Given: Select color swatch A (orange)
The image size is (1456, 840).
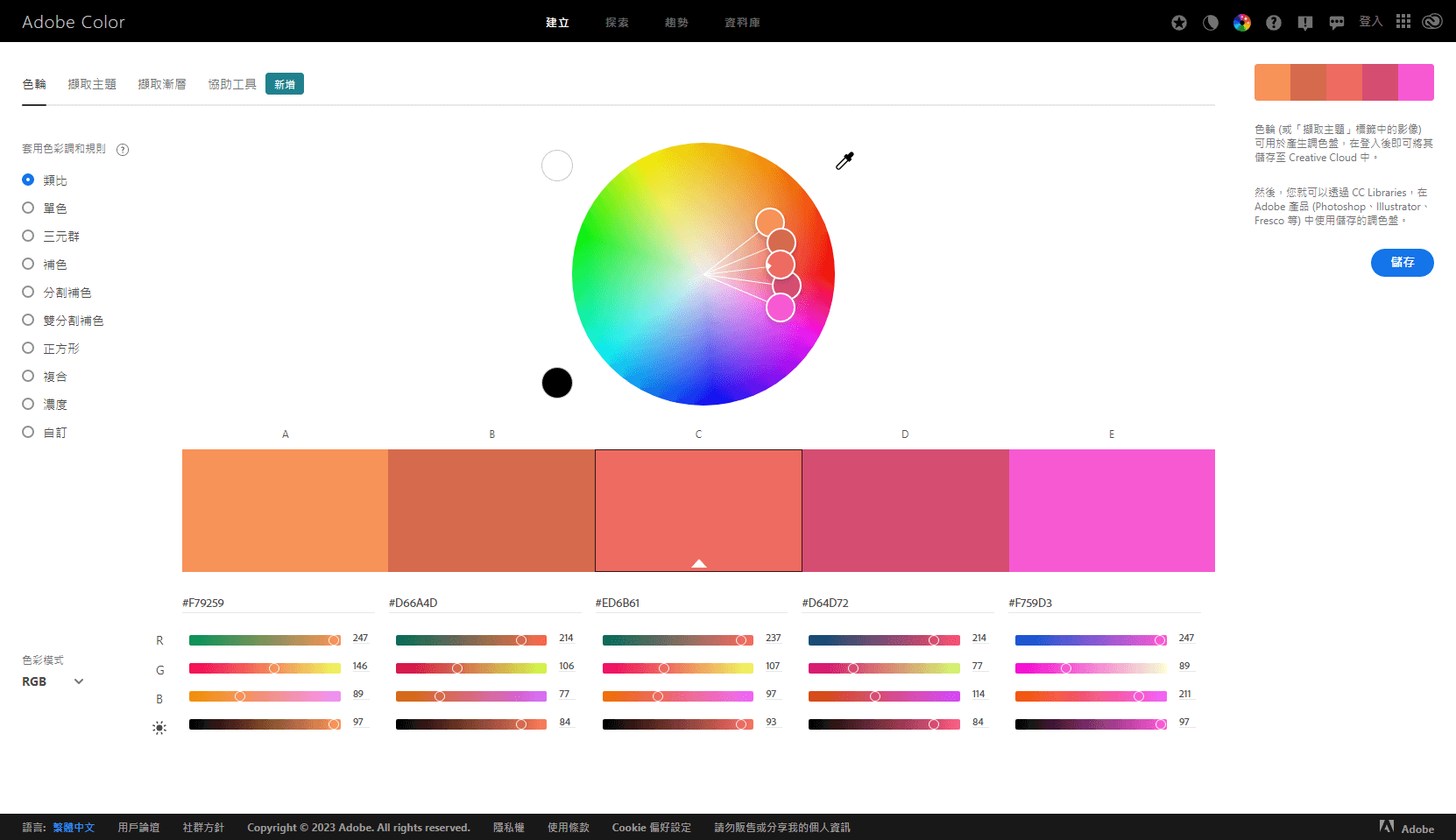Looking at the screenshot, I should coord(285,511).
